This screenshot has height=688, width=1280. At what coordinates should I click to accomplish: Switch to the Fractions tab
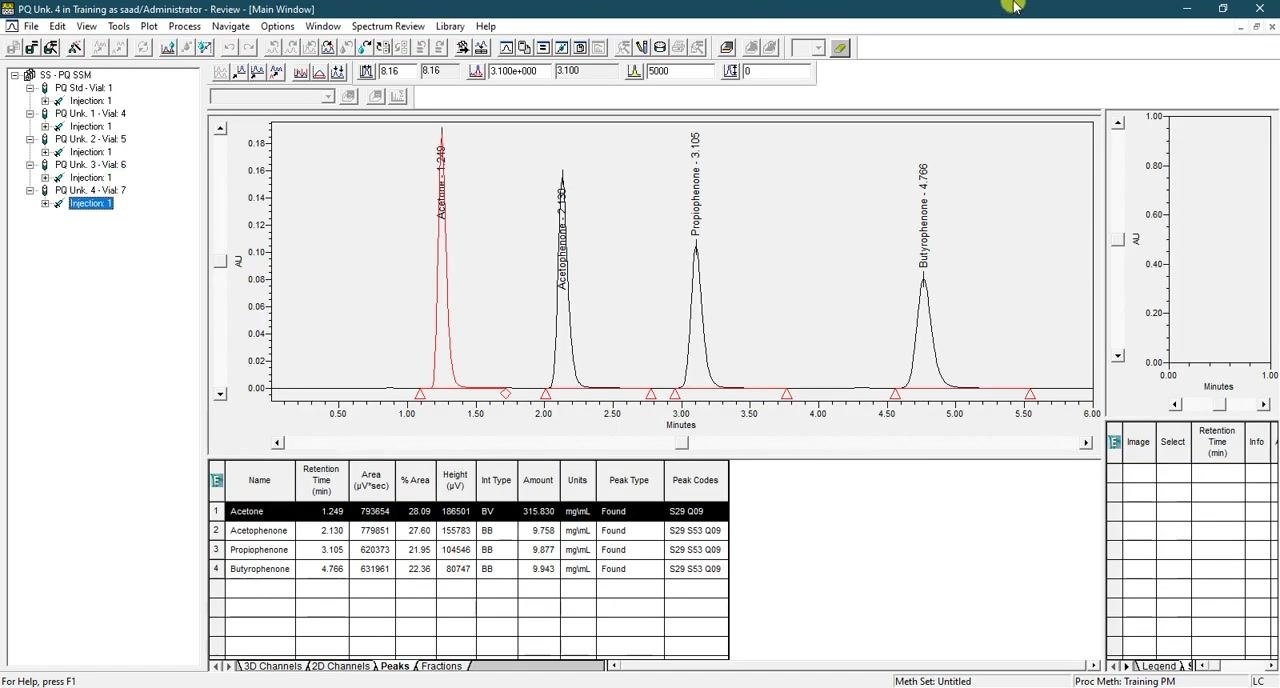pos(441,666)
